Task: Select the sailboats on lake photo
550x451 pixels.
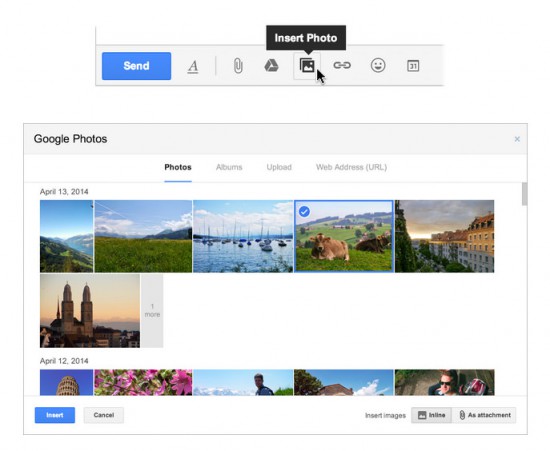Action: click(x=243, y=236)
